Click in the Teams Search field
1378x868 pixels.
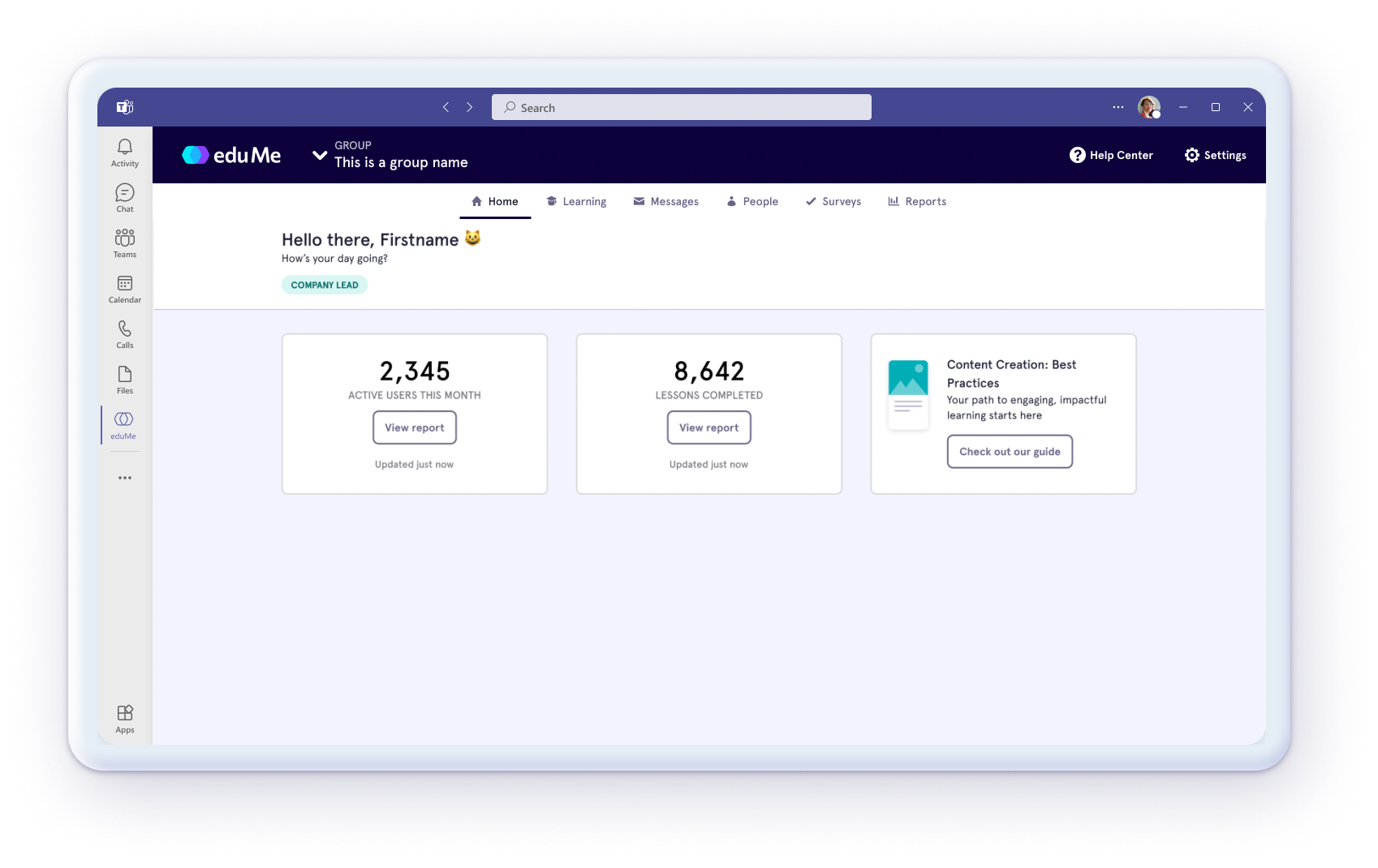[x=682, y=107]
